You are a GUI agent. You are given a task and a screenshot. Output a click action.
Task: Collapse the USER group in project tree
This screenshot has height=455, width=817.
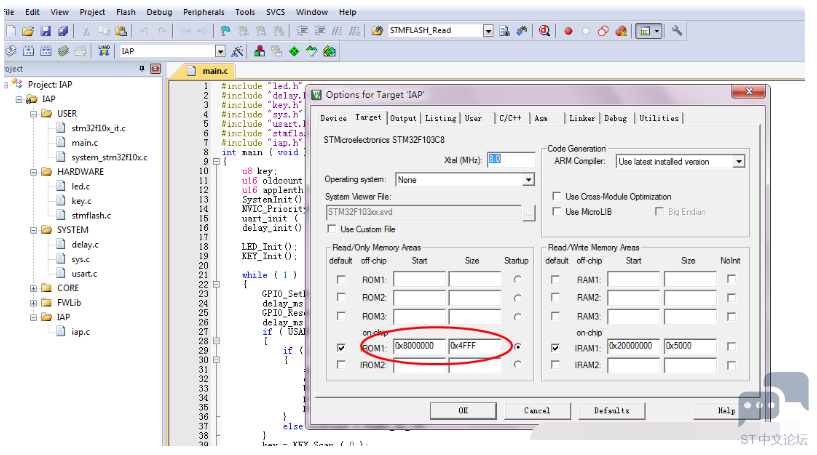[33, 114]
